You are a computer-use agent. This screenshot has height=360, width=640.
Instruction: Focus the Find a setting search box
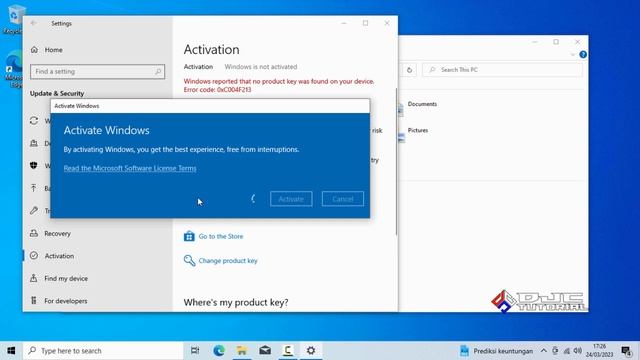pos(97,71)
